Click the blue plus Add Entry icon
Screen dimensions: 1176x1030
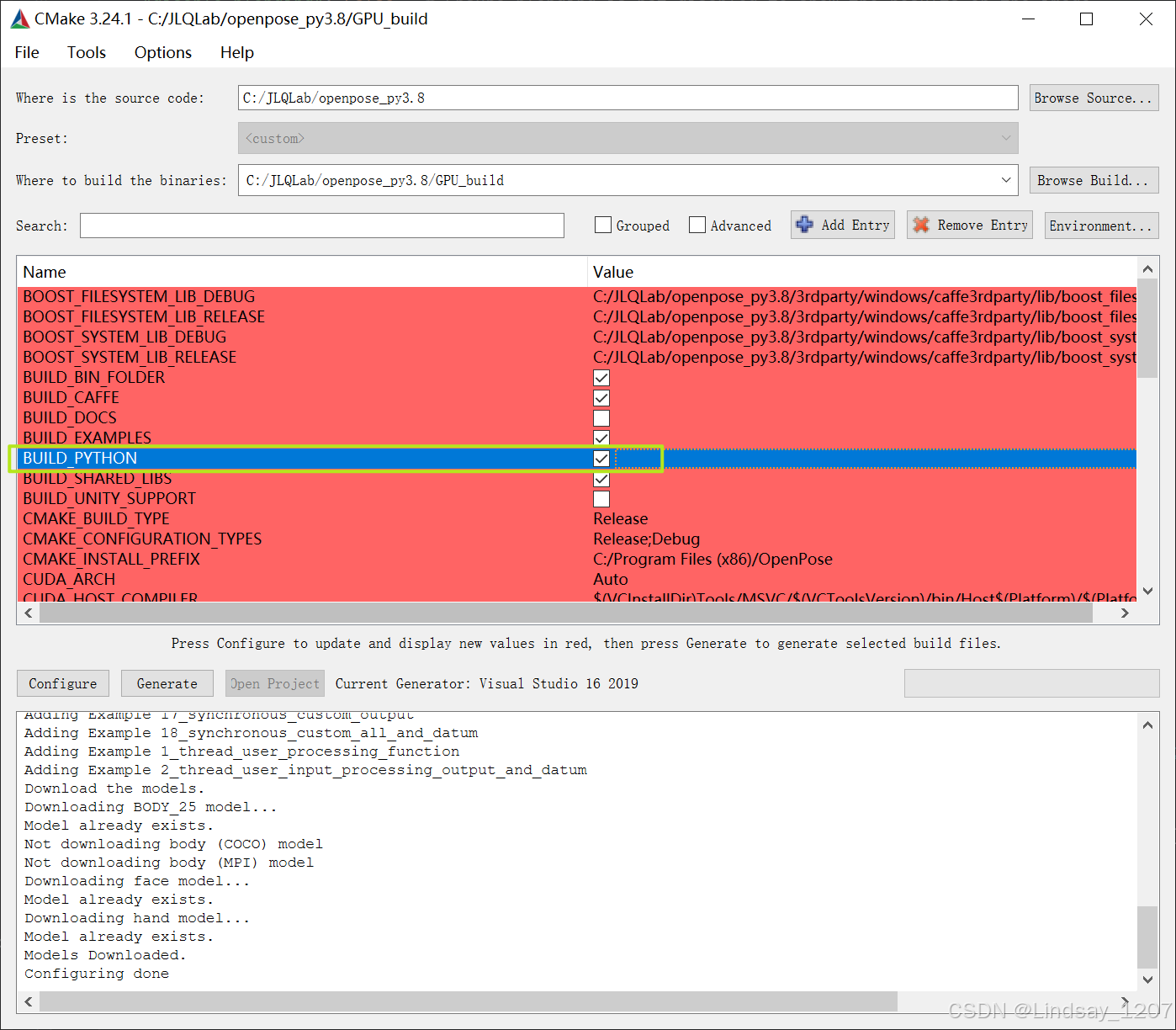click(x=805, y=225)
